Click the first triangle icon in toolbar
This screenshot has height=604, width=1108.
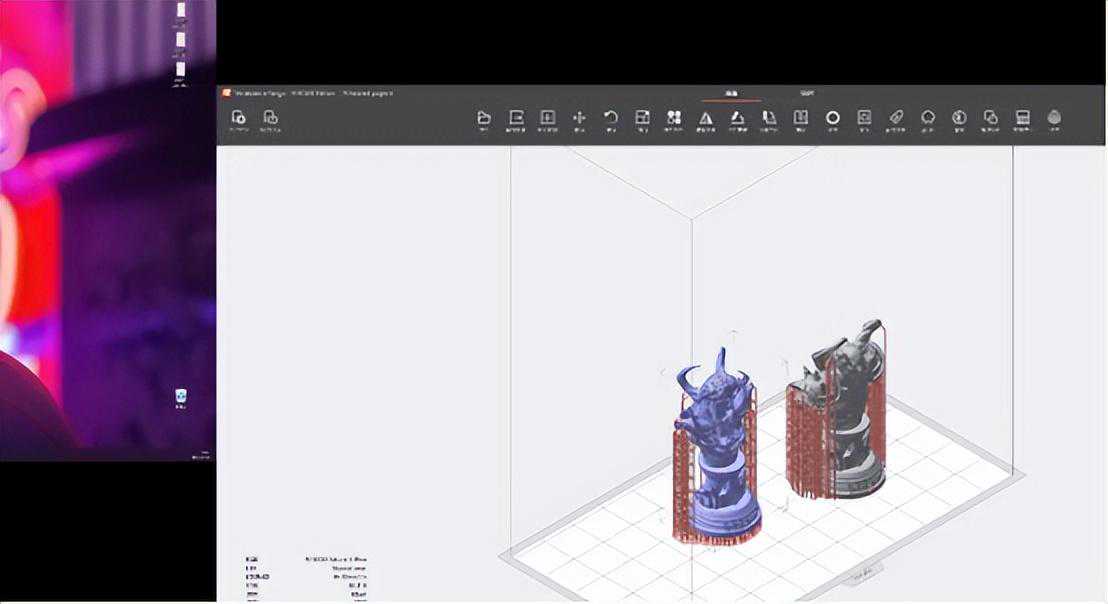pos(705,118)
